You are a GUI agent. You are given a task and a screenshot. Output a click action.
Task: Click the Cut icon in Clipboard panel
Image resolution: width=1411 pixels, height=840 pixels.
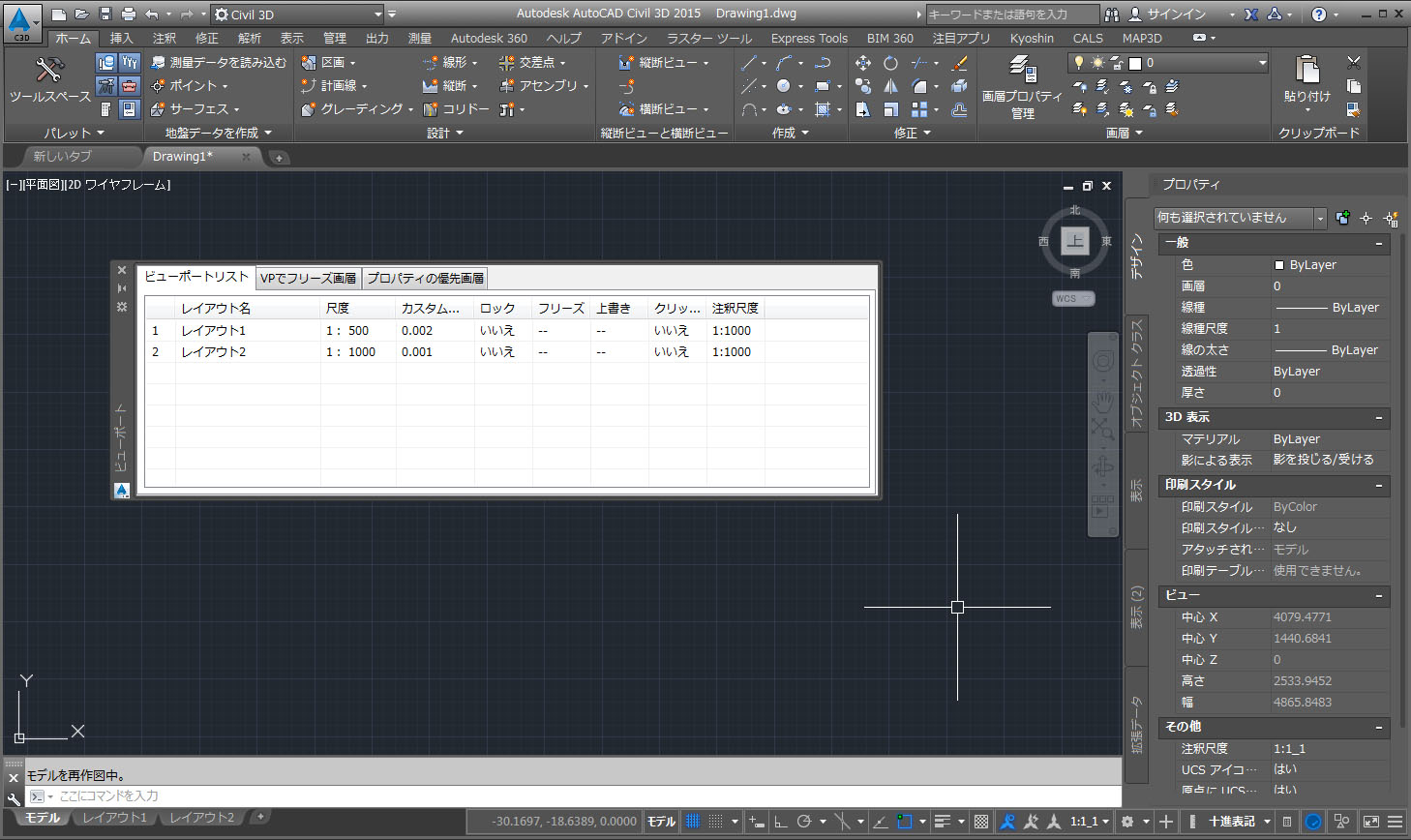tap(1354, 62)
